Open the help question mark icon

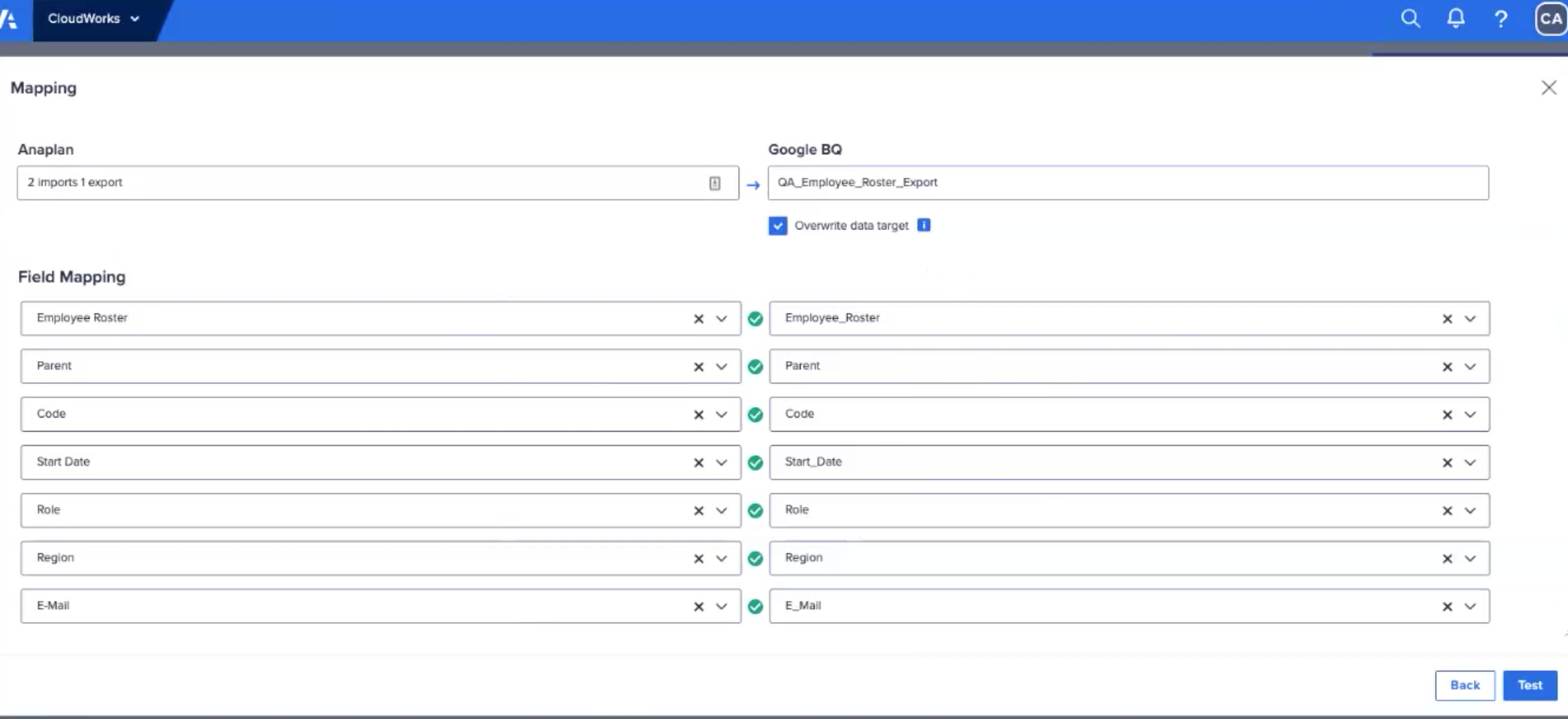tap(1501, 19)
